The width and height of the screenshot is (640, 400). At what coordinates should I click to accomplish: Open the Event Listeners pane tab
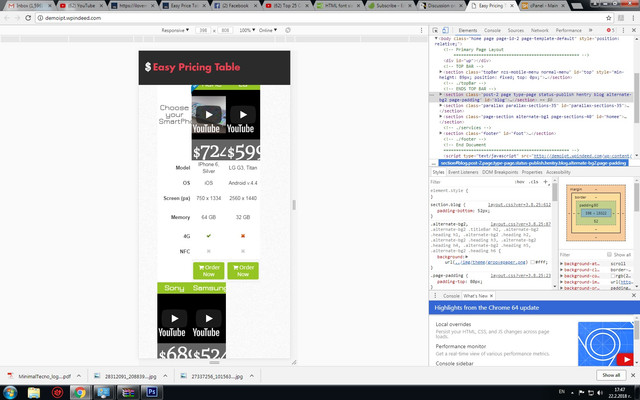[x=463, y=172]
